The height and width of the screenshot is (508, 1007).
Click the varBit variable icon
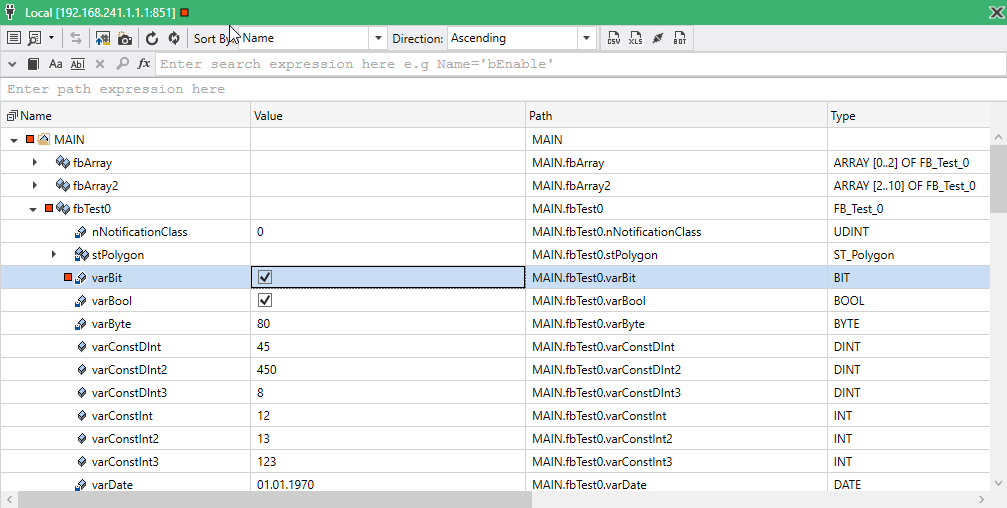(81, 277)
